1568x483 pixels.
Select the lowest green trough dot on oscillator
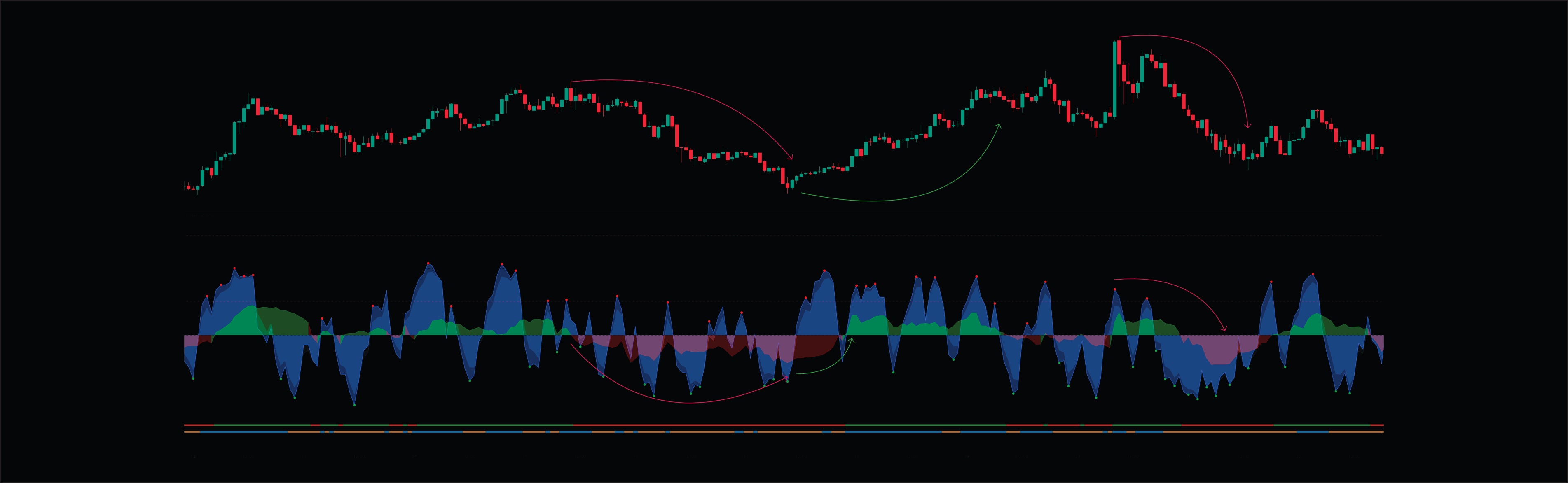pyautogui.click(x=354, y=404)
